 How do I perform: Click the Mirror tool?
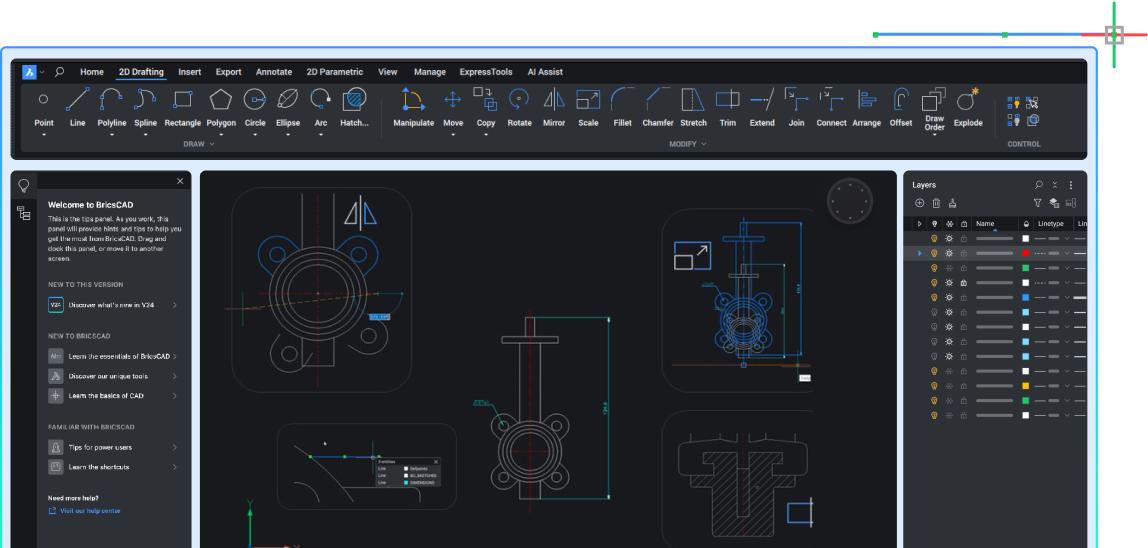pyautogui.click(x=554, y=107)
